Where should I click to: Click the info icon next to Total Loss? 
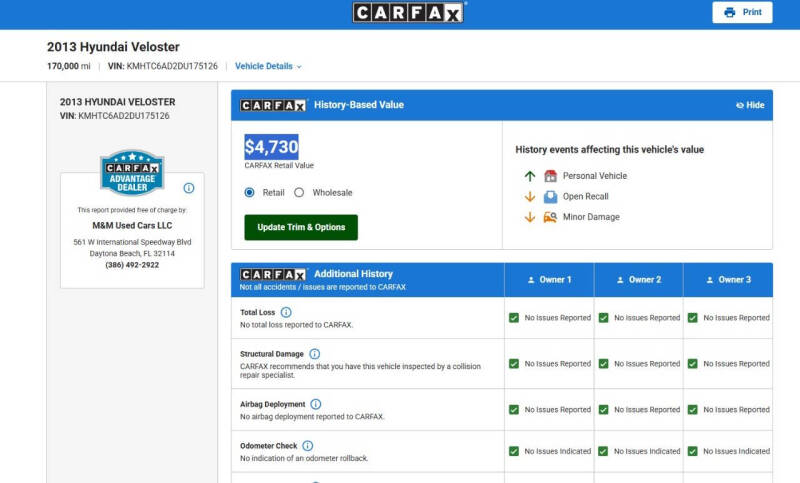click(286, 312)
